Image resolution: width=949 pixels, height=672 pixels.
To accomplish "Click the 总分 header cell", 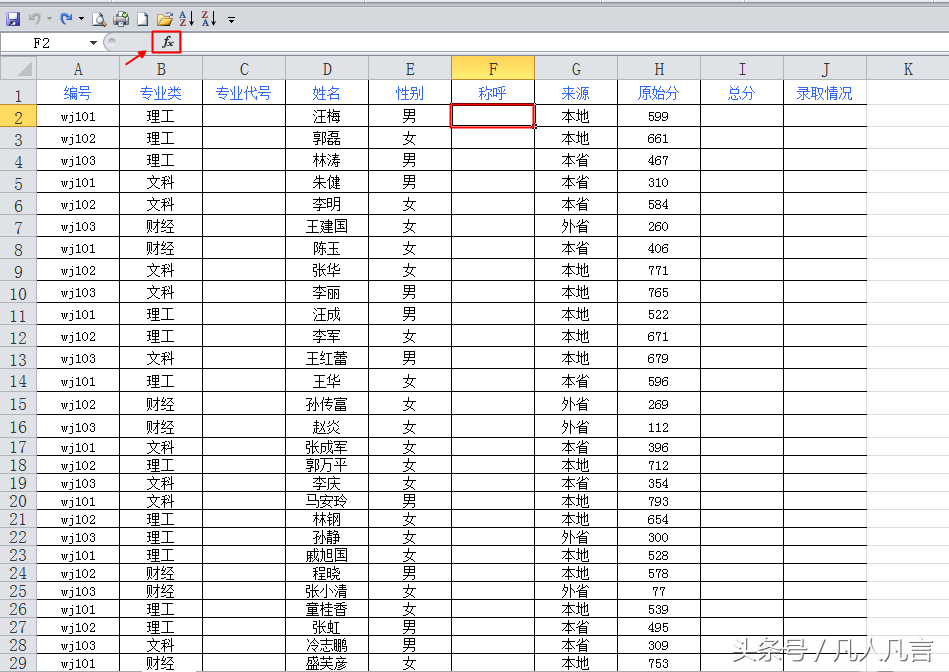I will (742, 93).
